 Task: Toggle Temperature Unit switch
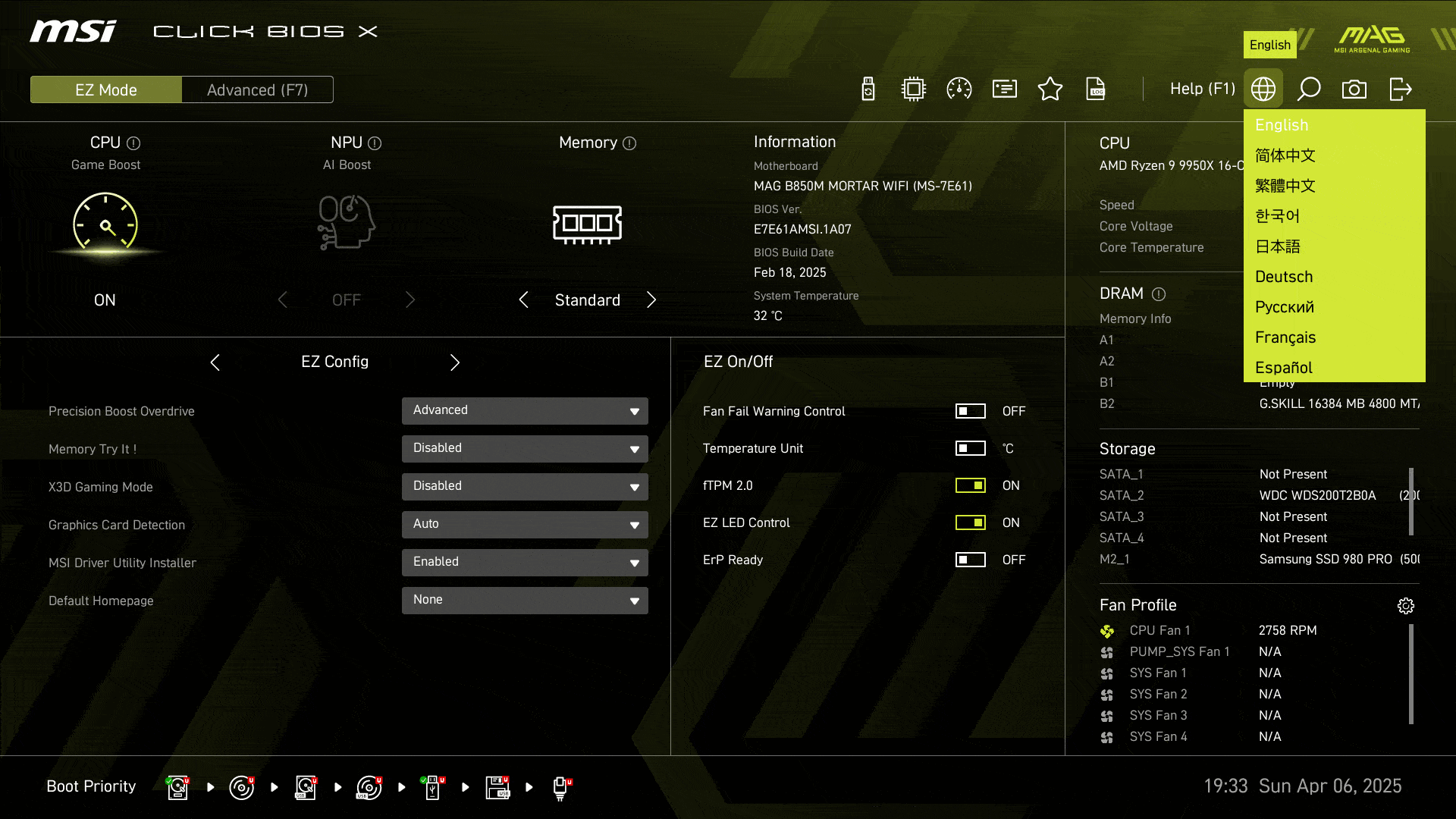coord(971,448)
